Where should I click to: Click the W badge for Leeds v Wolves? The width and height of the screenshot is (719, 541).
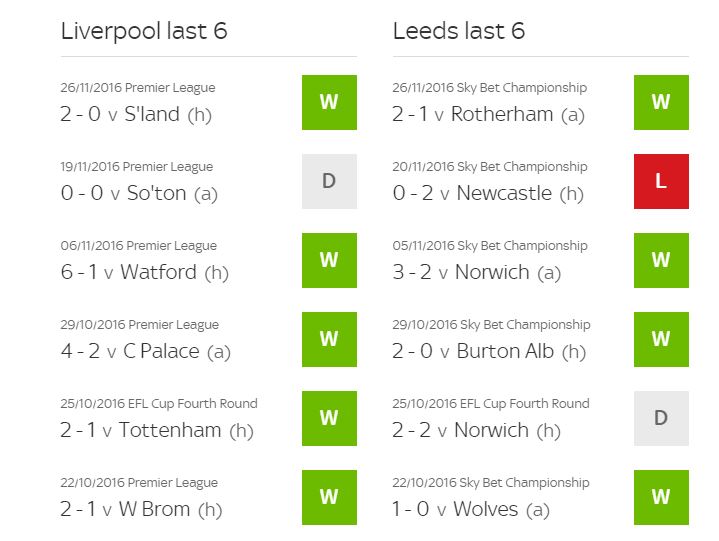(x=661, y=497)
